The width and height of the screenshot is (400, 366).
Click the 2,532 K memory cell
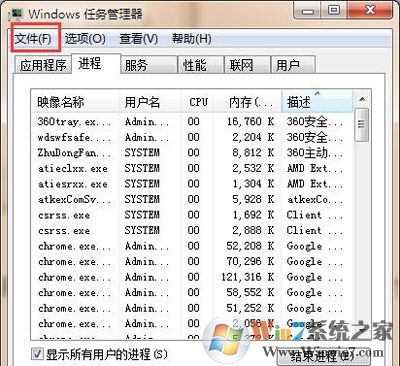[253, 168]
